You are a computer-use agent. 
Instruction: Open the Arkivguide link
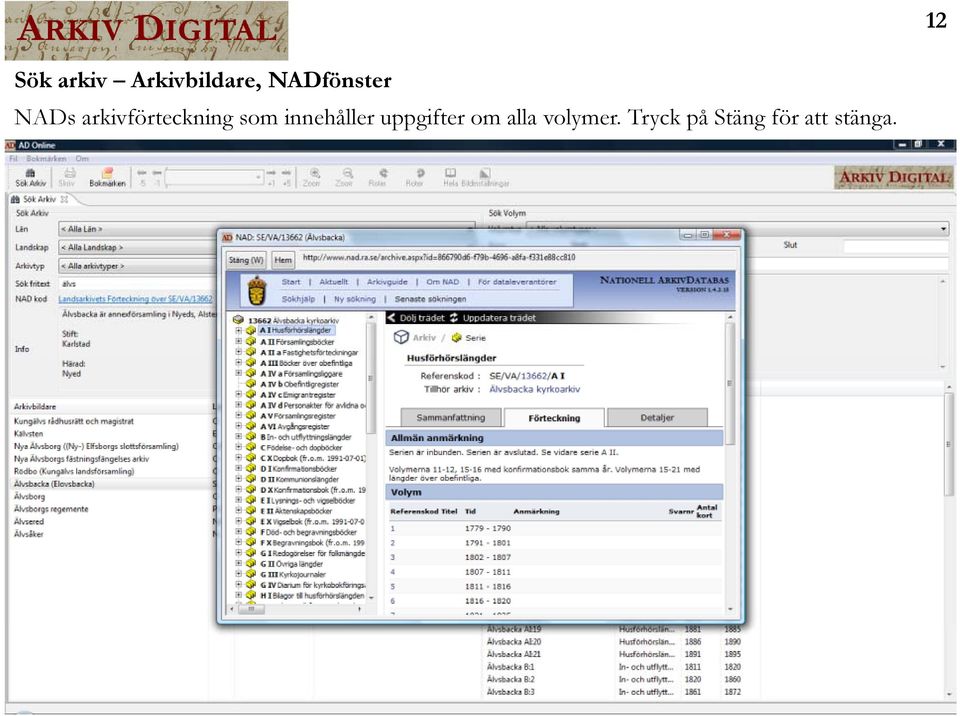[387, 282]
